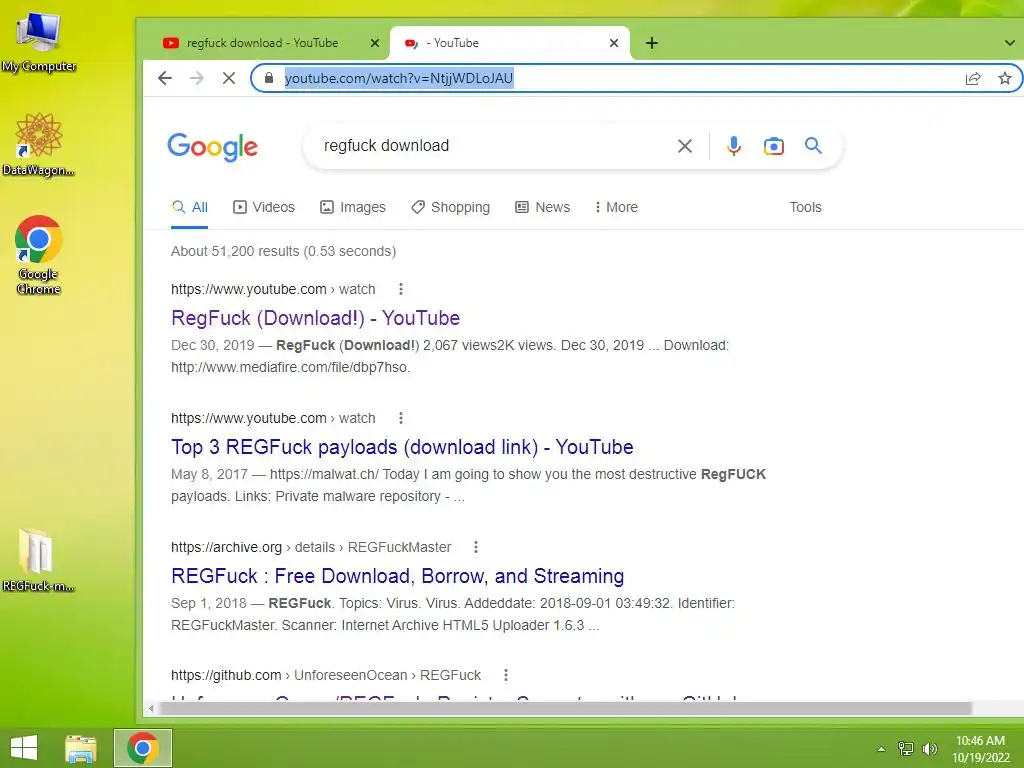Switch to the Videos results tab

tap(264, 208)
